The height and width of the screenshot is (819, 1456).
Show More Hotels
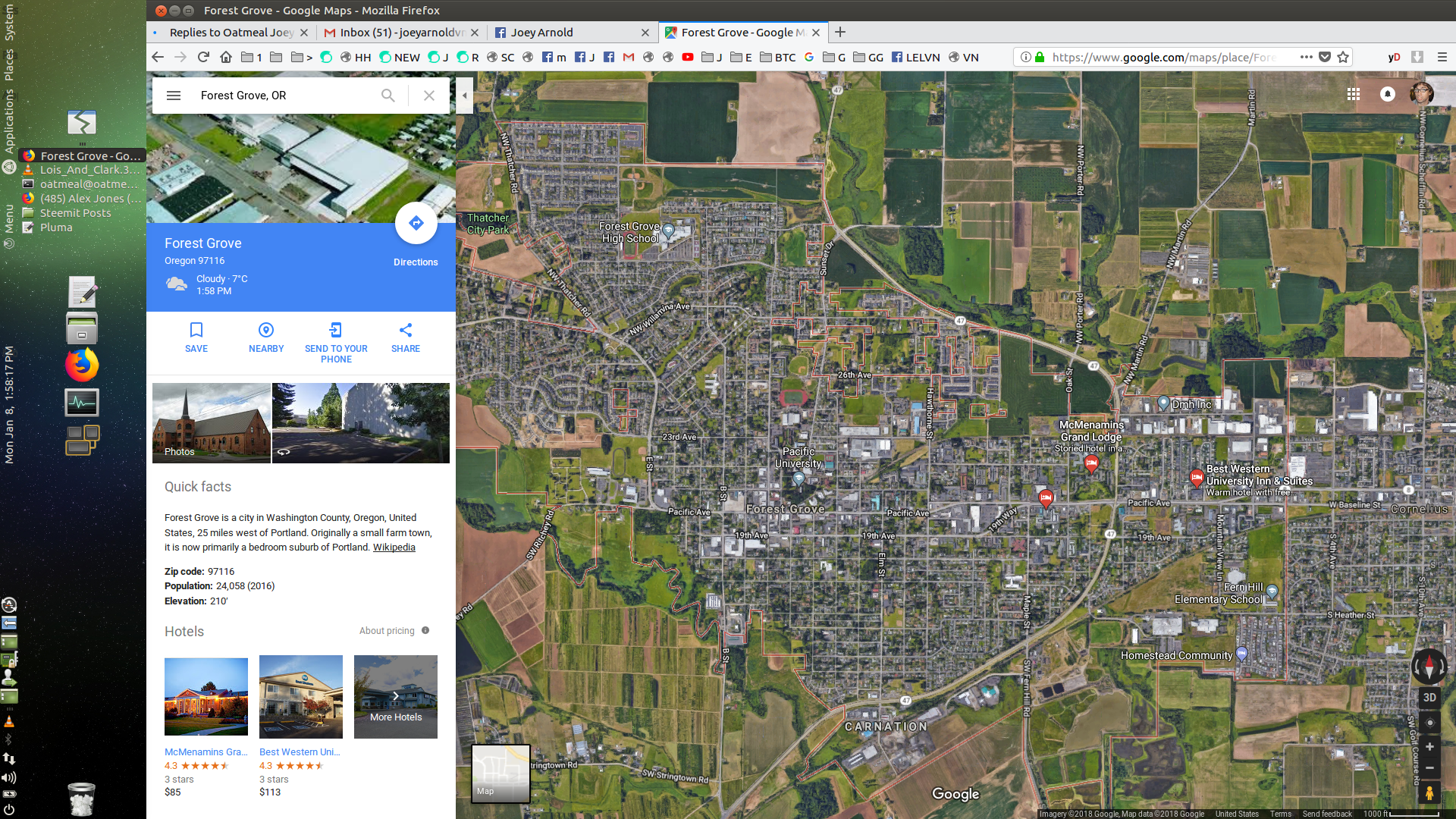(x=396, y=697)
